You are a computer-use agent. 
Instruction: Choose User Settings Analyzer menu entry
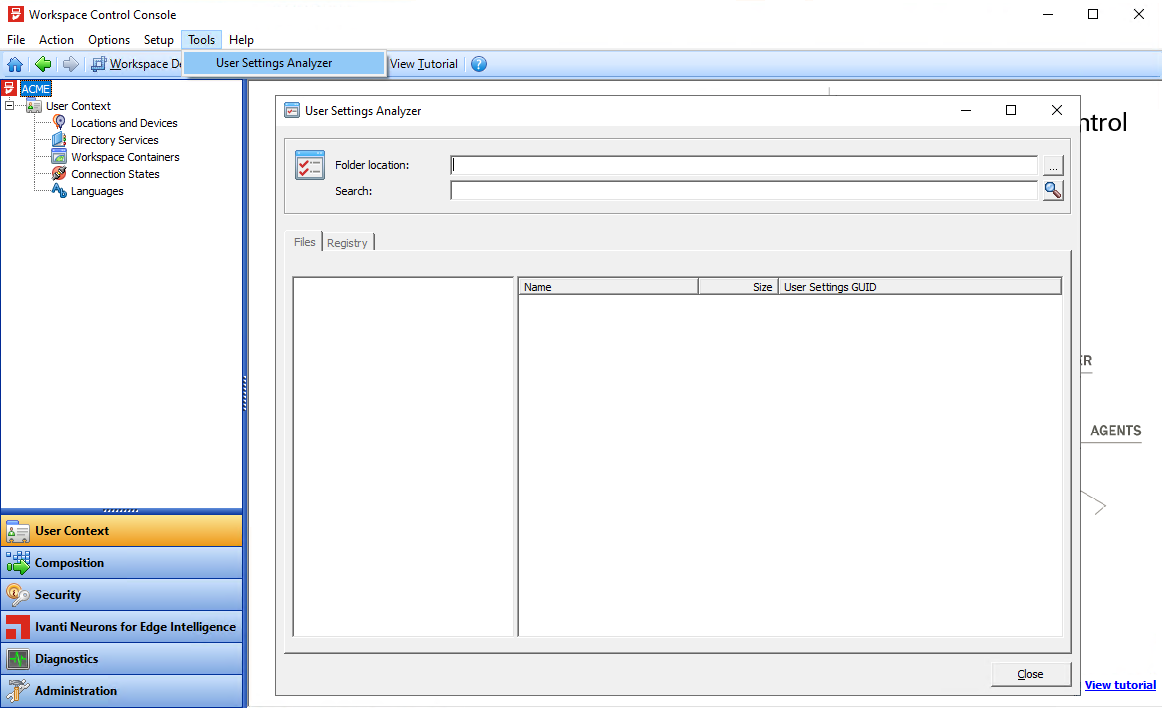(x=284, y=63)
